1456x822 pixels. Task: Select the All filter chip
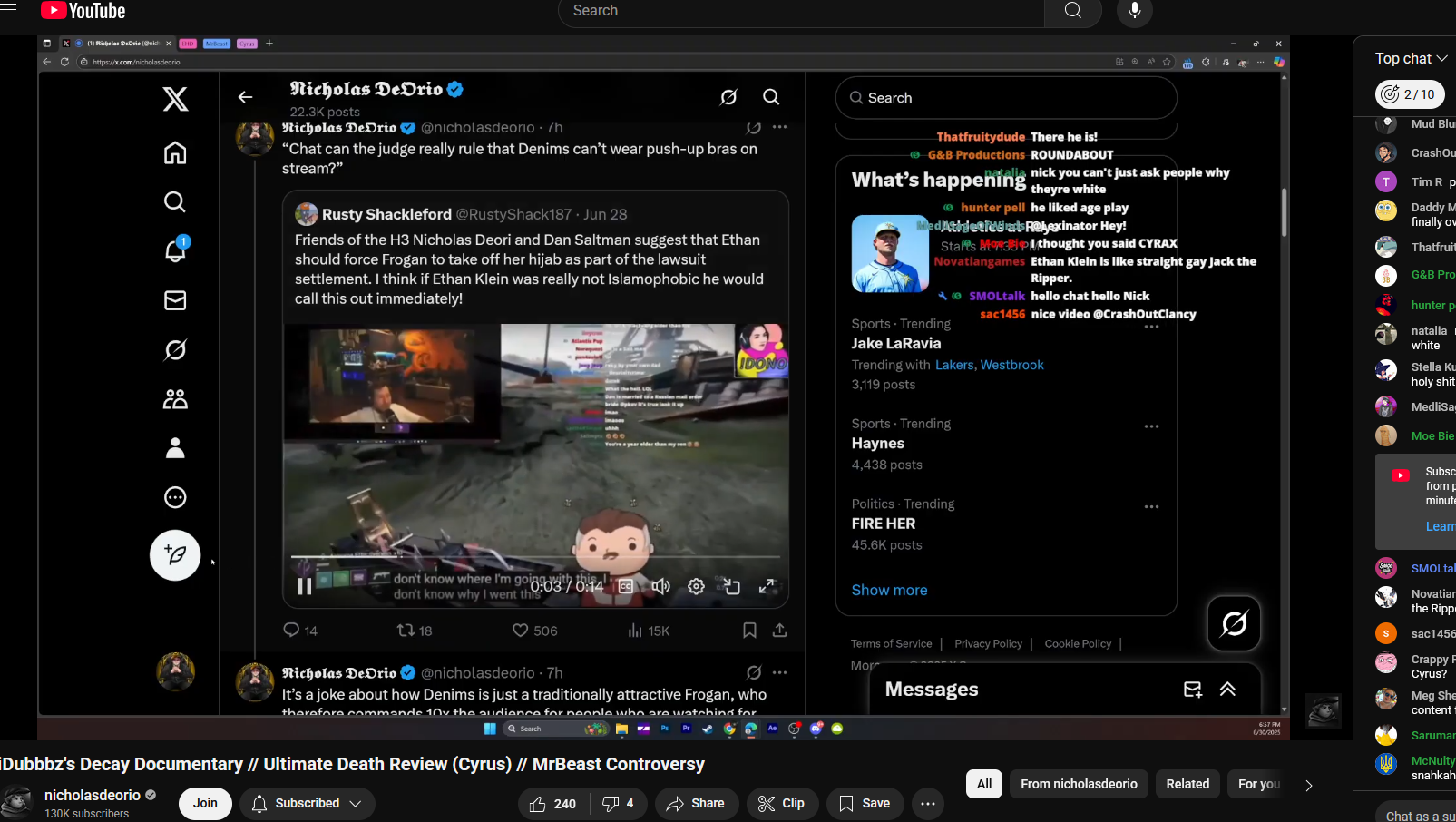[984, 784]
